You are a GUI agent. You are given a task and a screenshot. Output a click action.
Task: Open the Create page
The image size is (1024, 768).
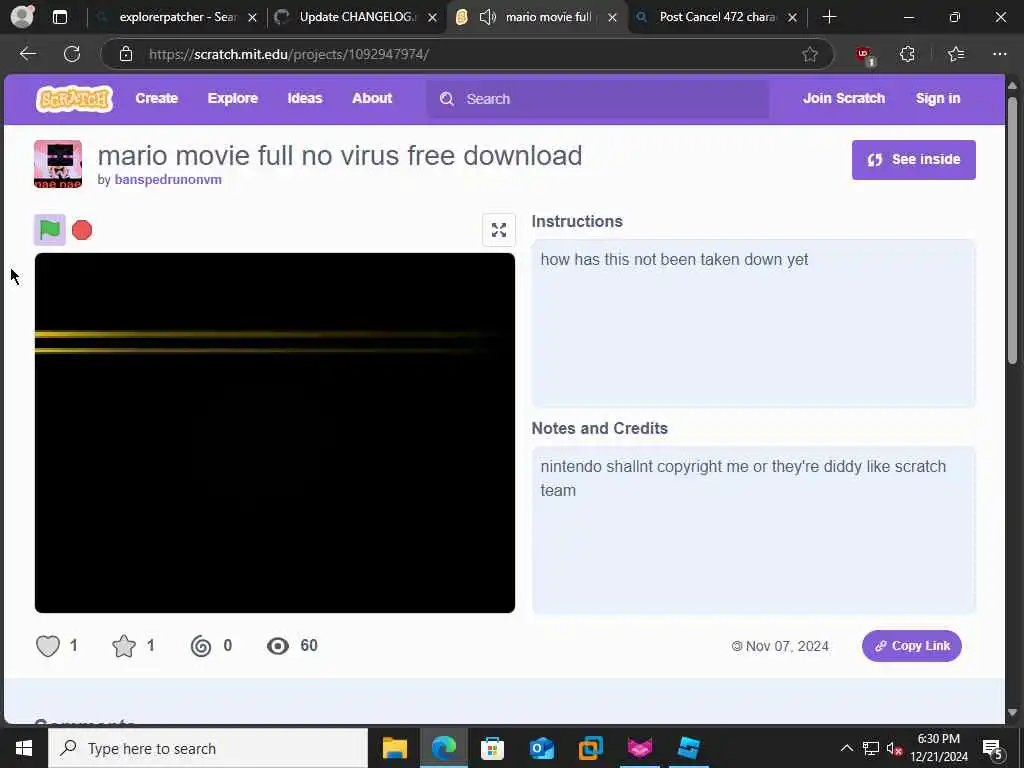click(157, 98)
